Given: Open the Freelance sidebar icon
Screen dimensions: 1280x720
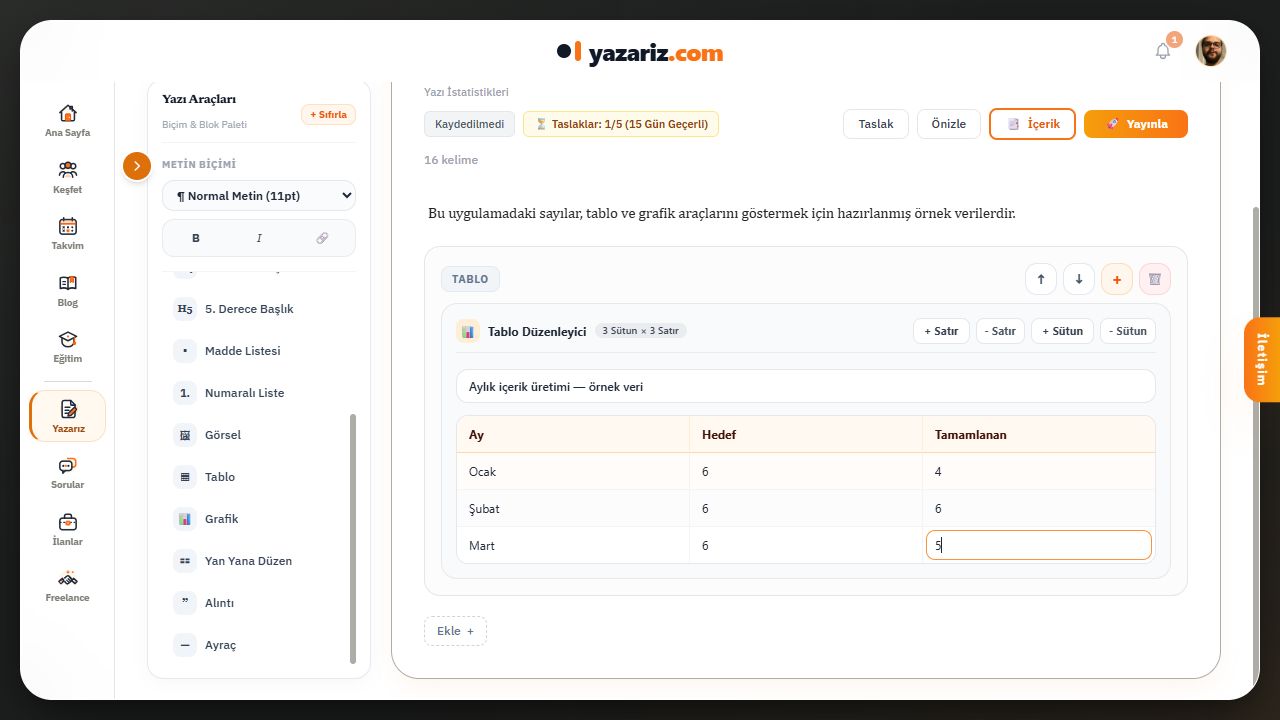Looking at the screenshot, I should [x=68, y=578].
